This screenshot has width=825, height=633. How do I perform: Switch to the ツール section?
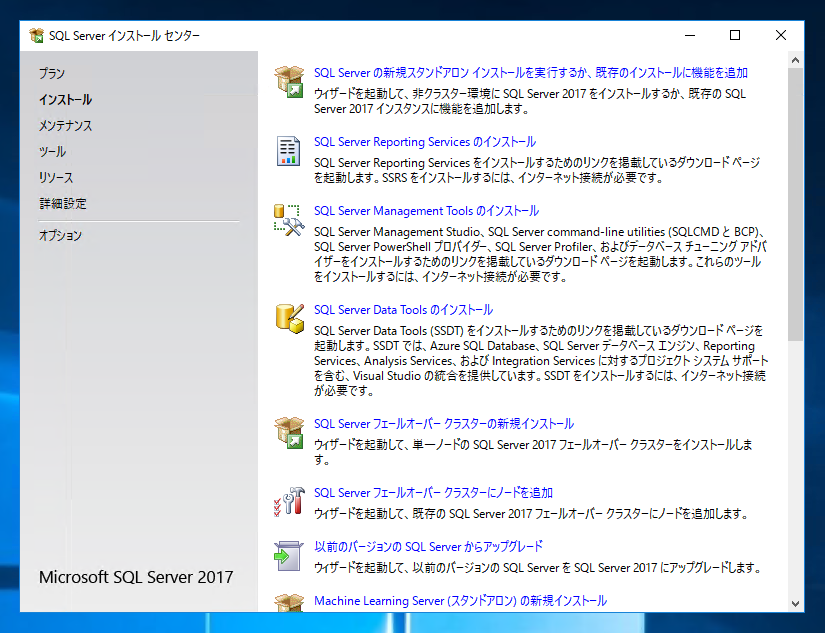pos(52,152)
